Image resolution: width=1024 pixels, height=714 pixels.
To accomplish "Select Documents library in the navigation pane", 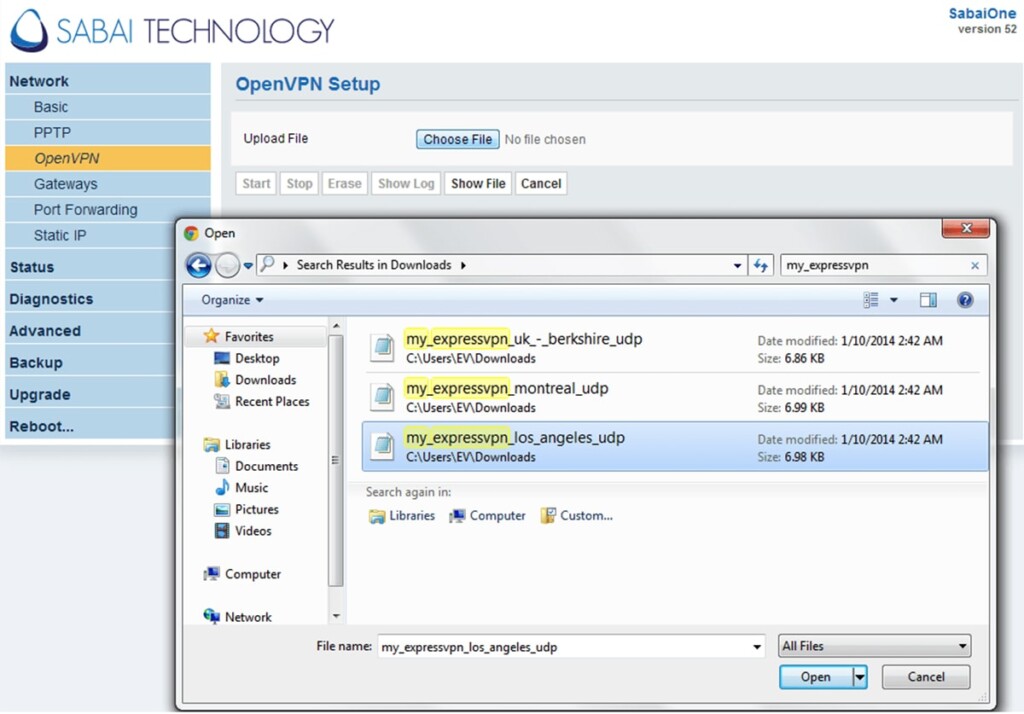I will point(266,466).
